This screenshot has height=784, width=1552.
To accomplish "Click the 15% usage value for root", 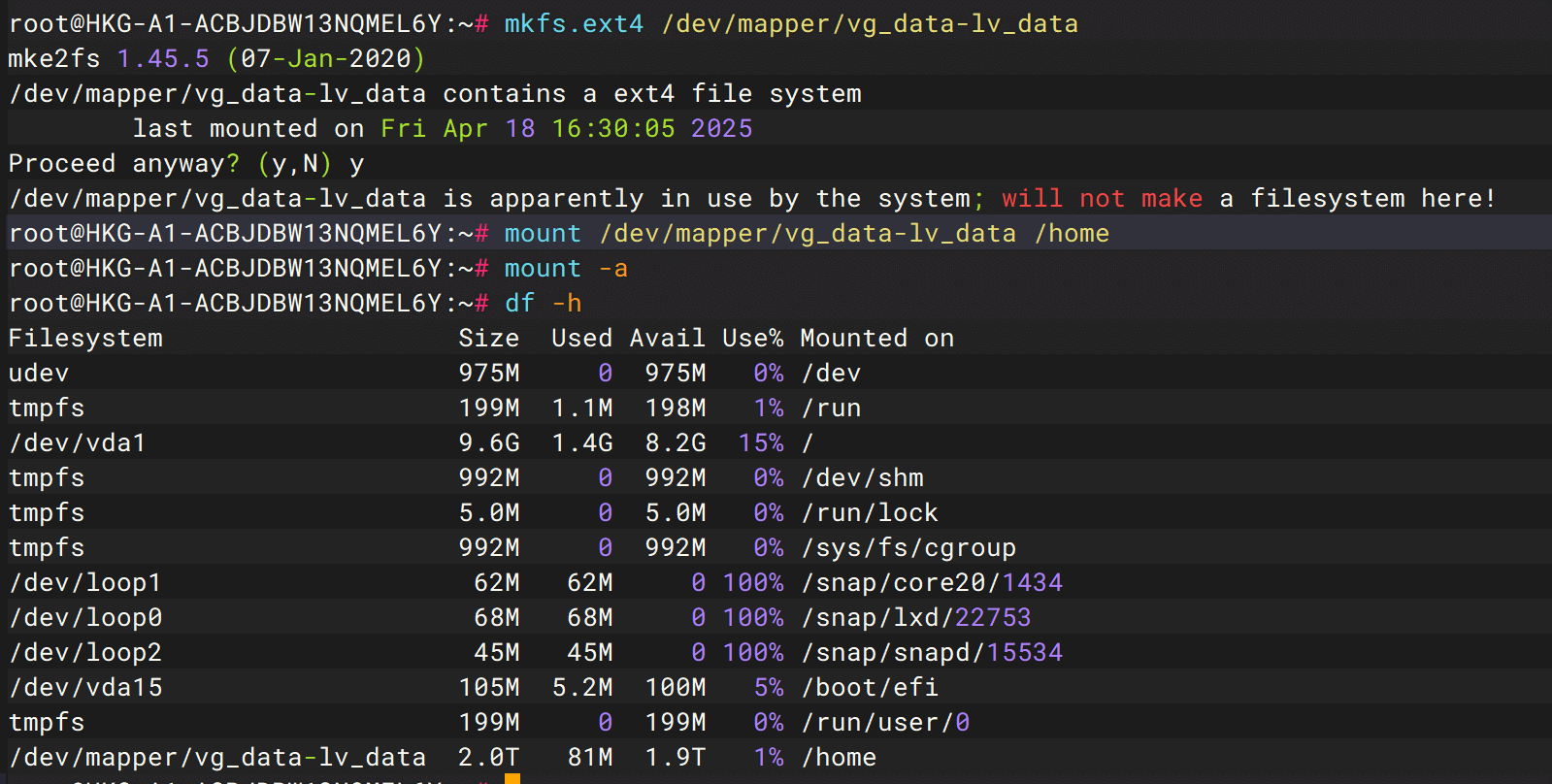I will click(x=761, y=443).
